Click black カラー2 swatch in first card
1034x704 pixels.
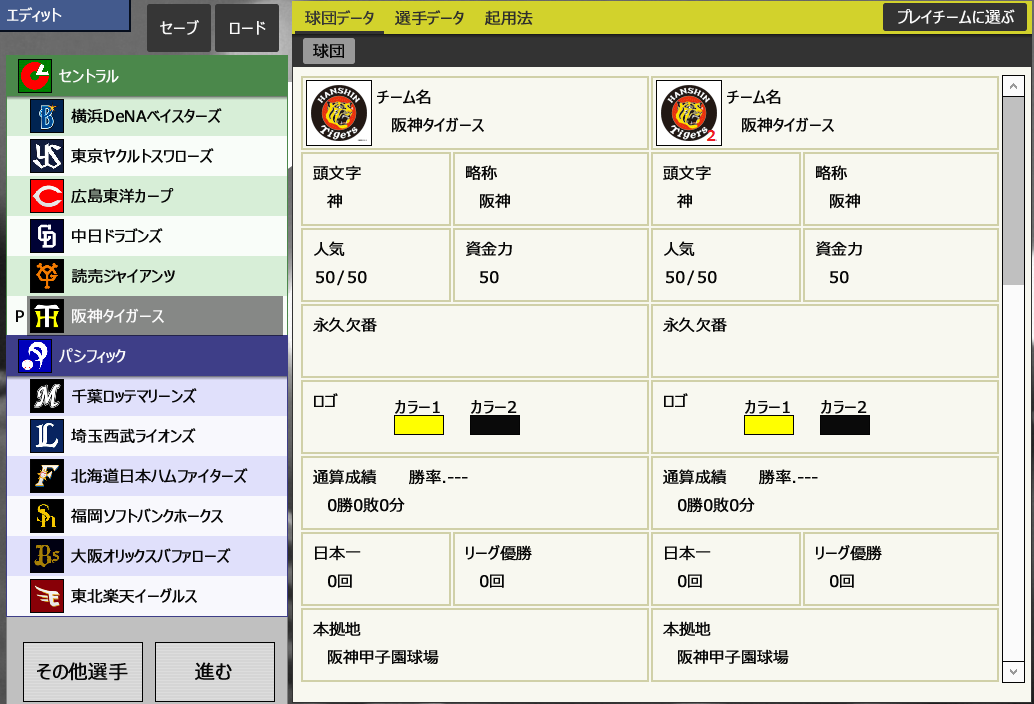[x=495, y=425]
